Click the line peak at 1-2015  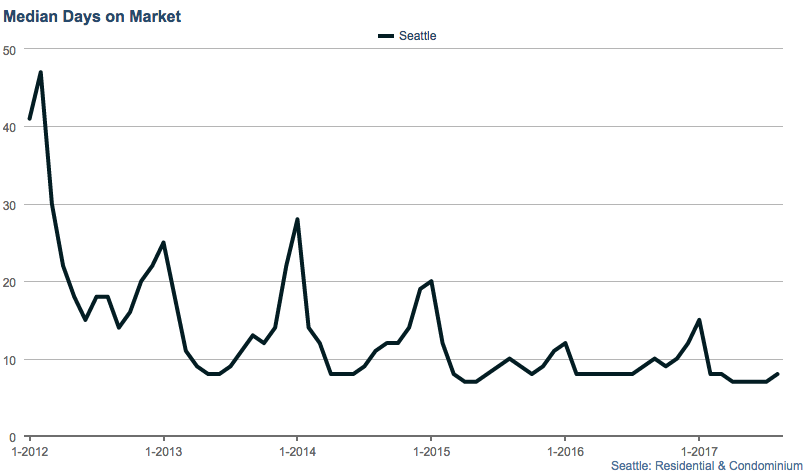coord(431,282)
